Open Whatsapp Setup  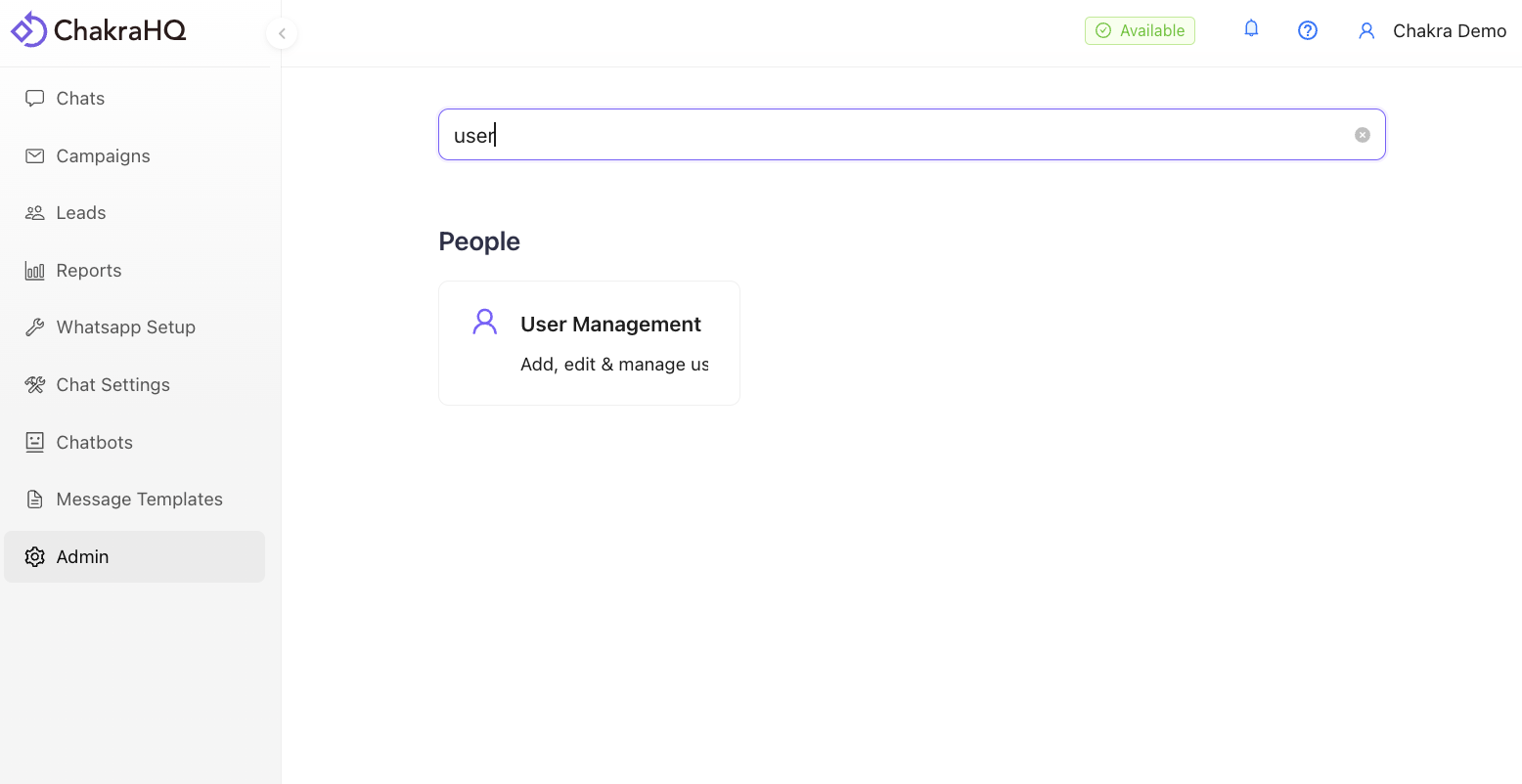coord(134,327)
